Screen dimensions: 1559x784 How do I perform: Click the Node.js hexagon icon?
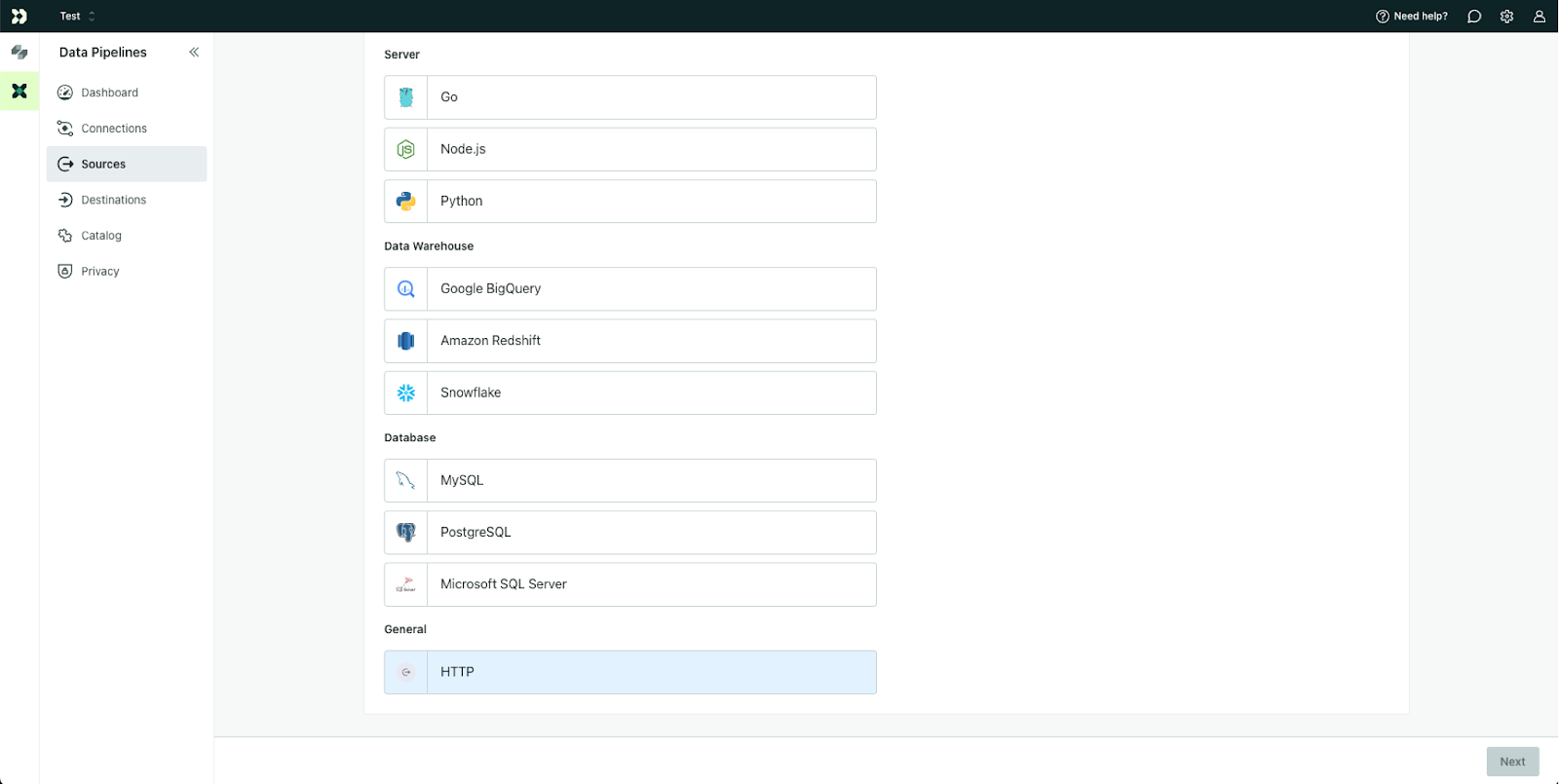click(x=406, y=149)
